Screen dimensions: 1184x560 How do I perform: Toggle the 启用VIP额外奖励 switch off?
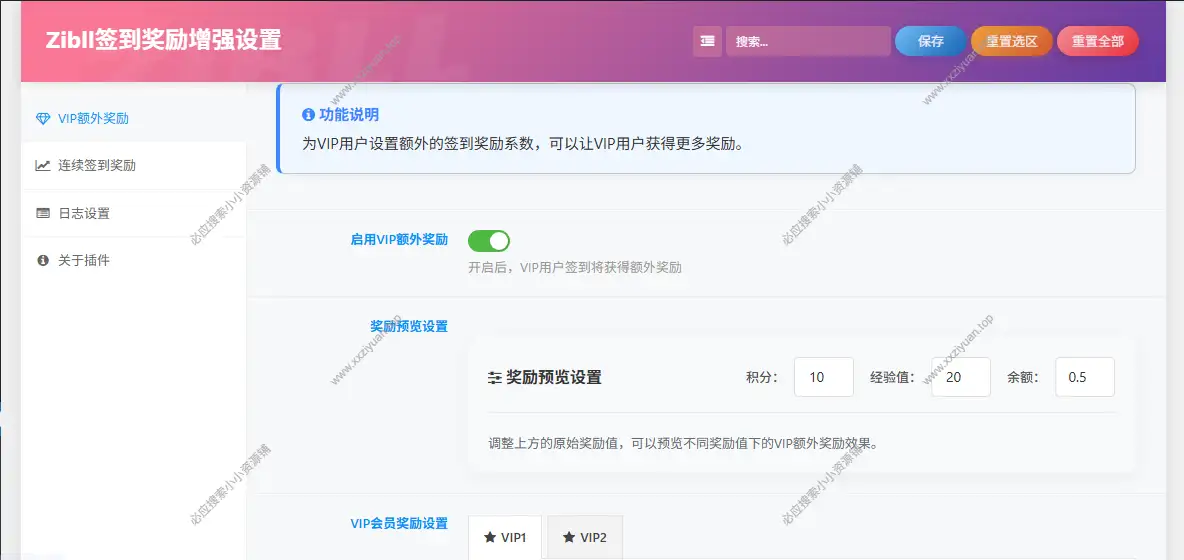(488, 240)
